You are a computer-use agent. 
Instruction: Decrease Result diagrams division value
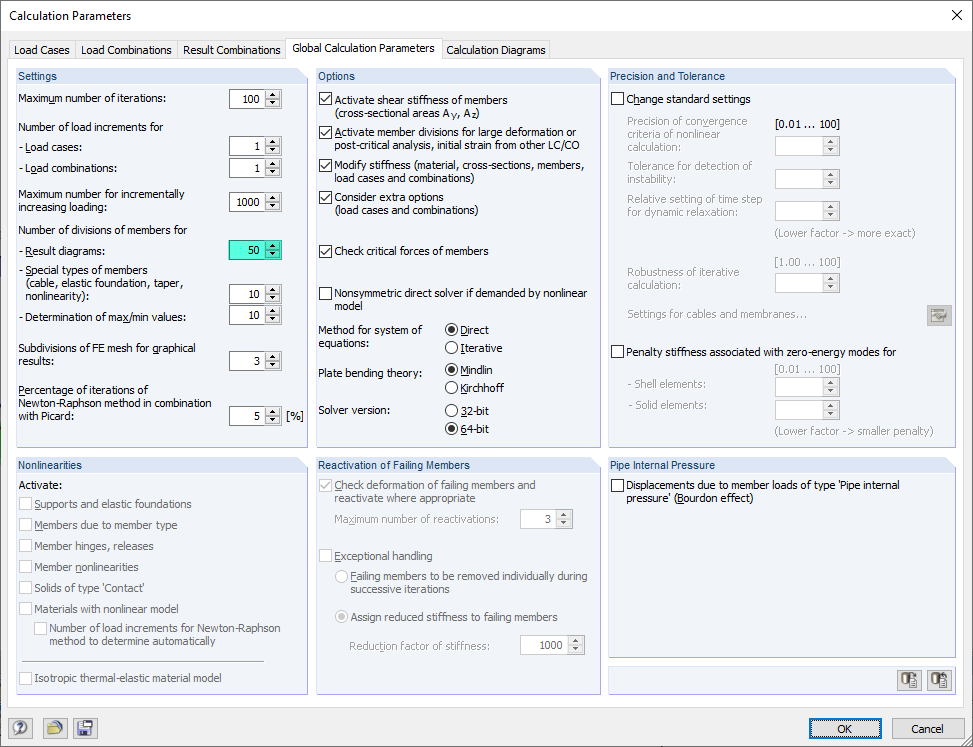(273, 255)
